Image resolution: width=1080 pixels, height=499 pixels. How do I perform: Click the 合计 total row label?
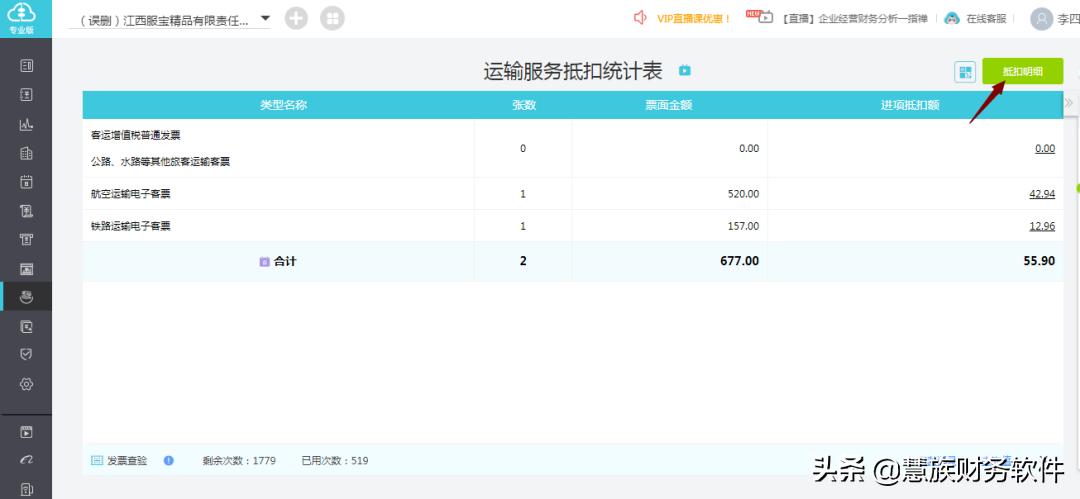point(285,261)
